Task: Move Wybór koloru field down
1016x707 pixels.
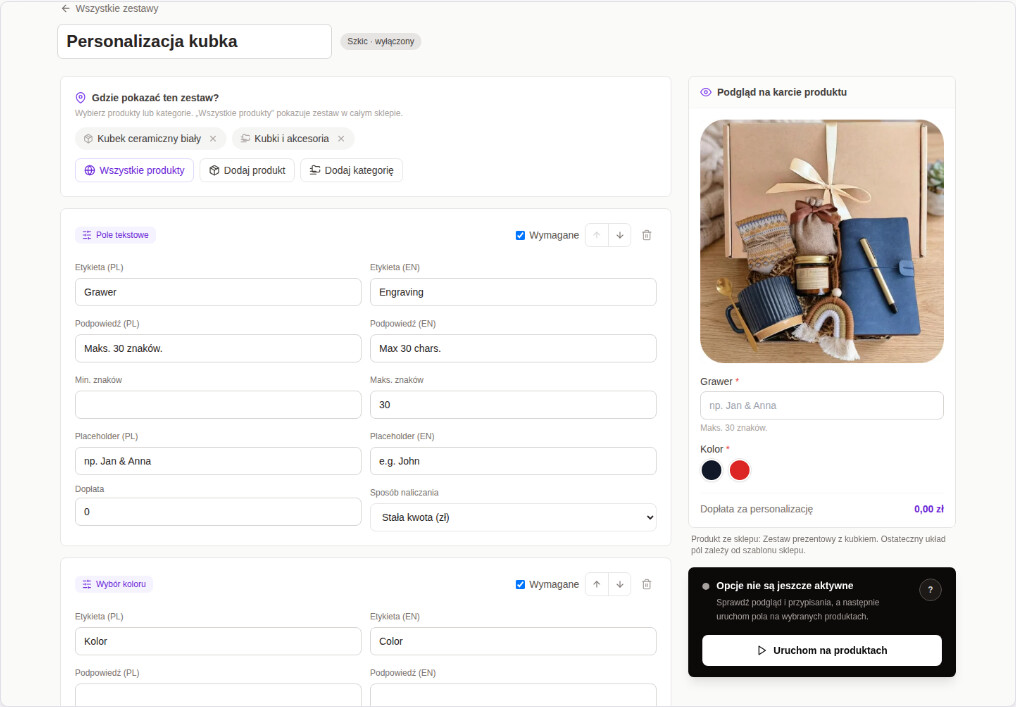Action: (x=620, y=585)
